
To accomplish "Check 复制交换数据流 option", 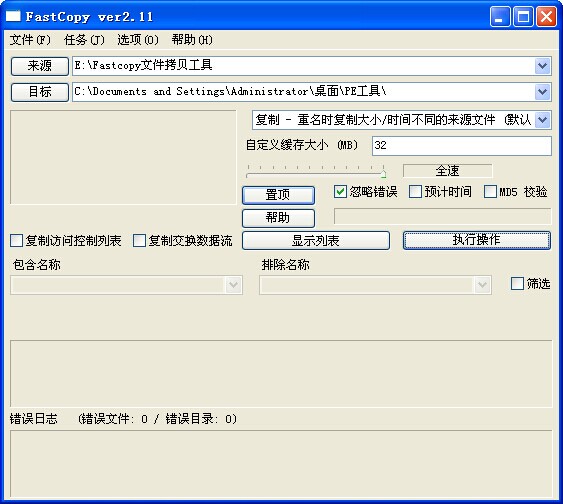I will [x=139, y=241].
